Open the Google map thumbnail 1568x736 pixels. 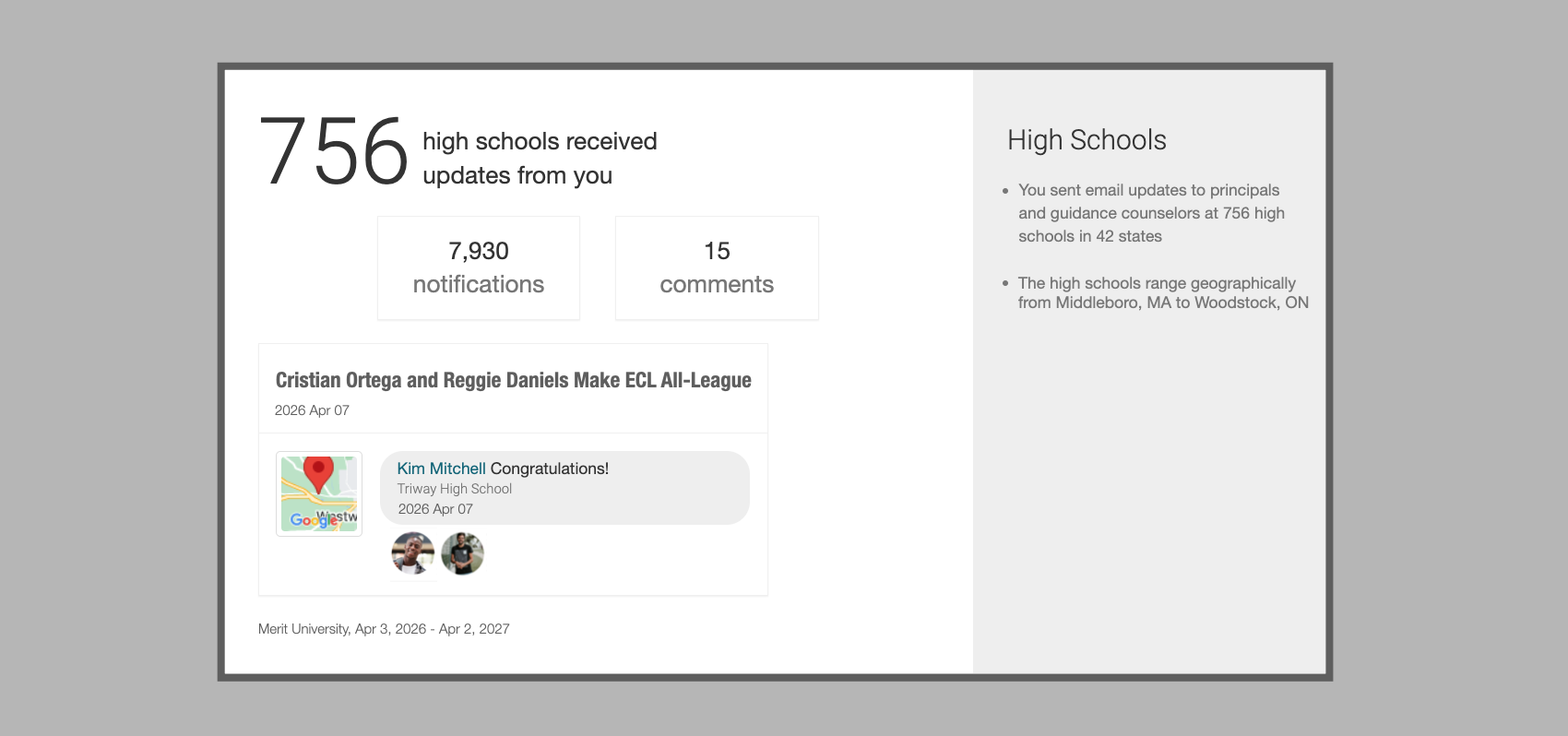point(319,493)
